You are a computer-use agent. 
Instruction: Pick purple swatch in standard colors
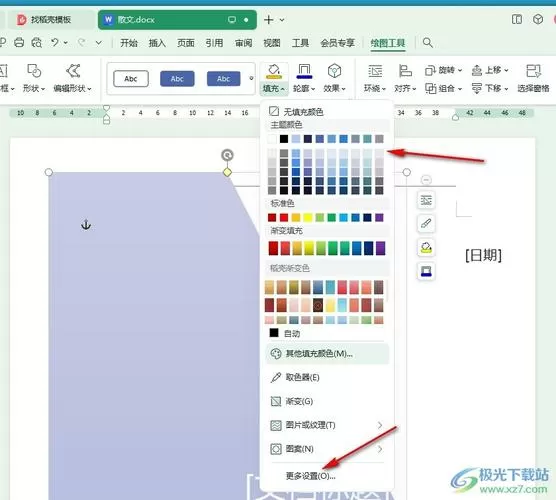point(379,217)
